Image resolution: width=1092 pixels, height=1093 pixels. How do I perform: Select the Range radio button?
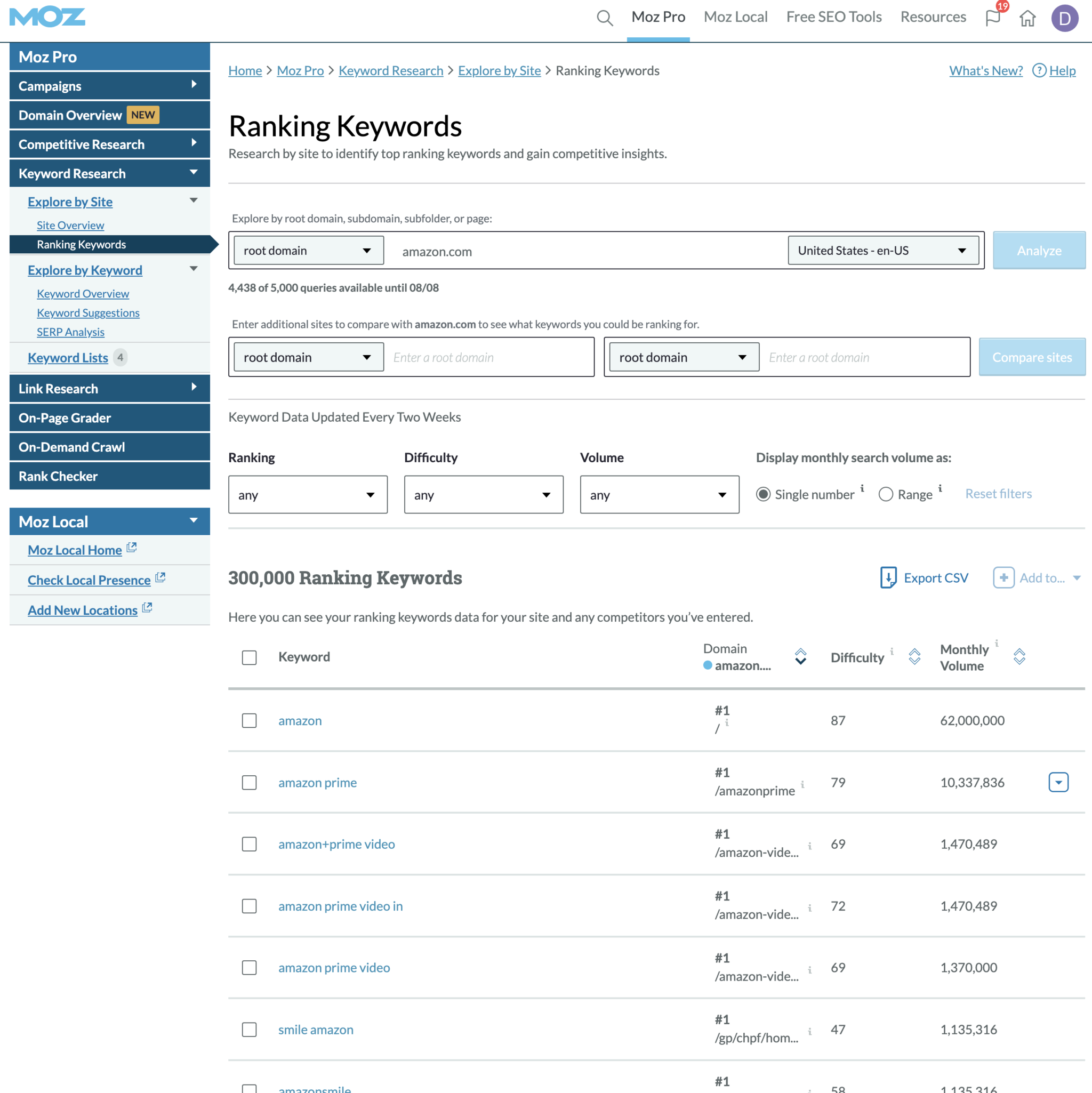pos(886,494)
